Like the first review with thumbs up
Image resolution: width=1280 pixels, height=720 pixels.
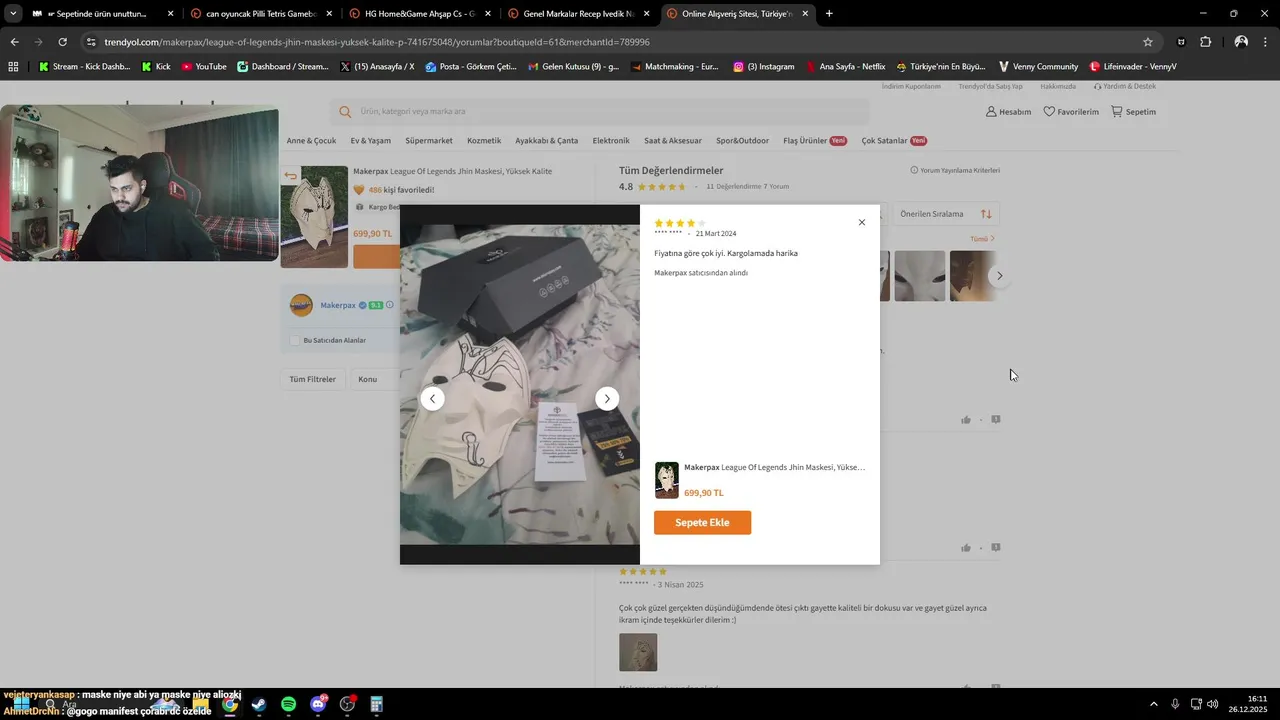[966, 420]
